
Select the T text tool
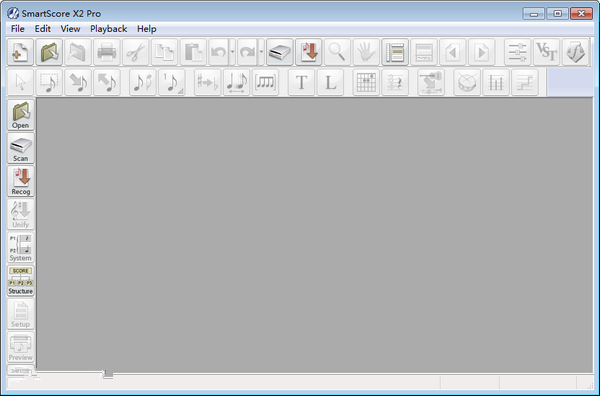tap(302, 82)
